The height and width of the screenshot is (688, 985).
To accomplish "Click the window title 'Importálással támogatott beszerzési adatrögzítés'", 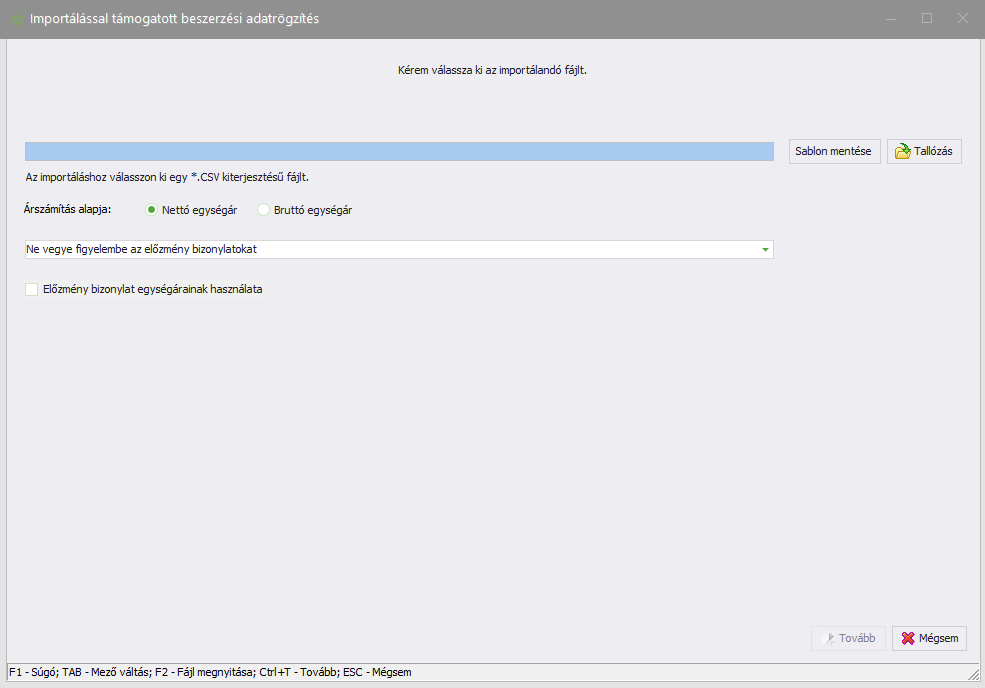I will coord(175,19).
